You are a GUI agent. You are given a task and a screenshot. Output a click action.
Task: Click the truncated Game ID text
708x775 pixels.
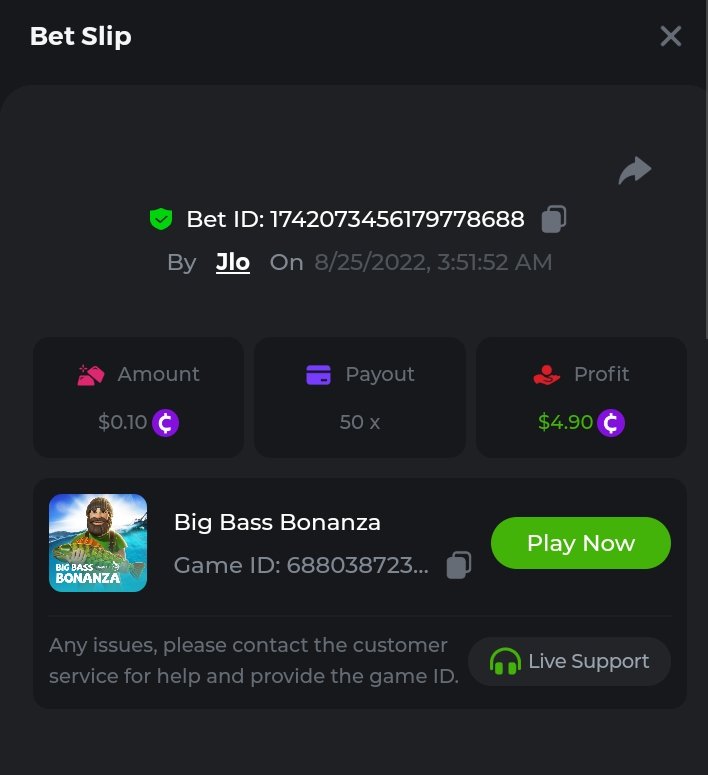(301, 566)
